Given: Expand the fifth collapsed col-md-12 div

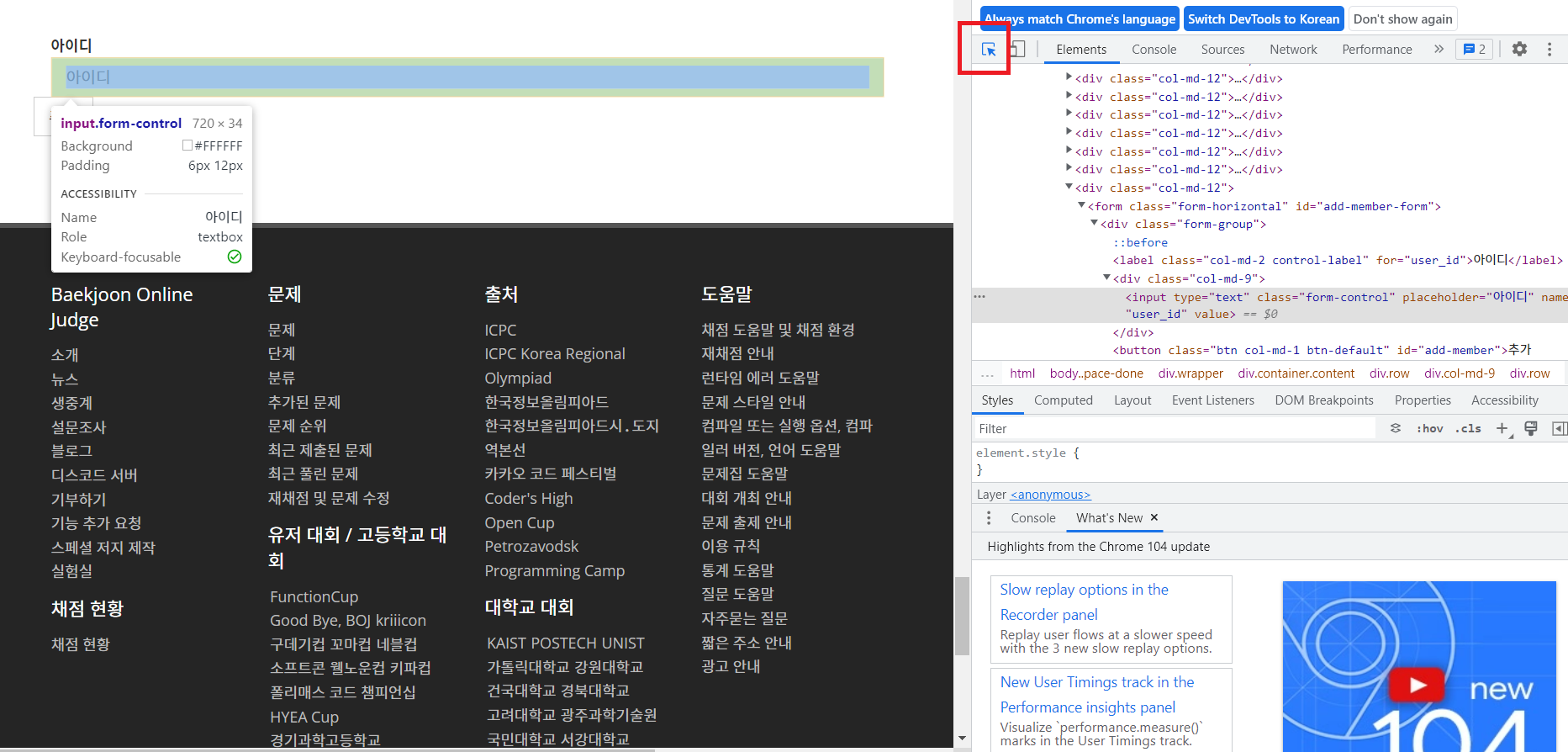Looking at the screenshot, I should (x=1069, y=151).
